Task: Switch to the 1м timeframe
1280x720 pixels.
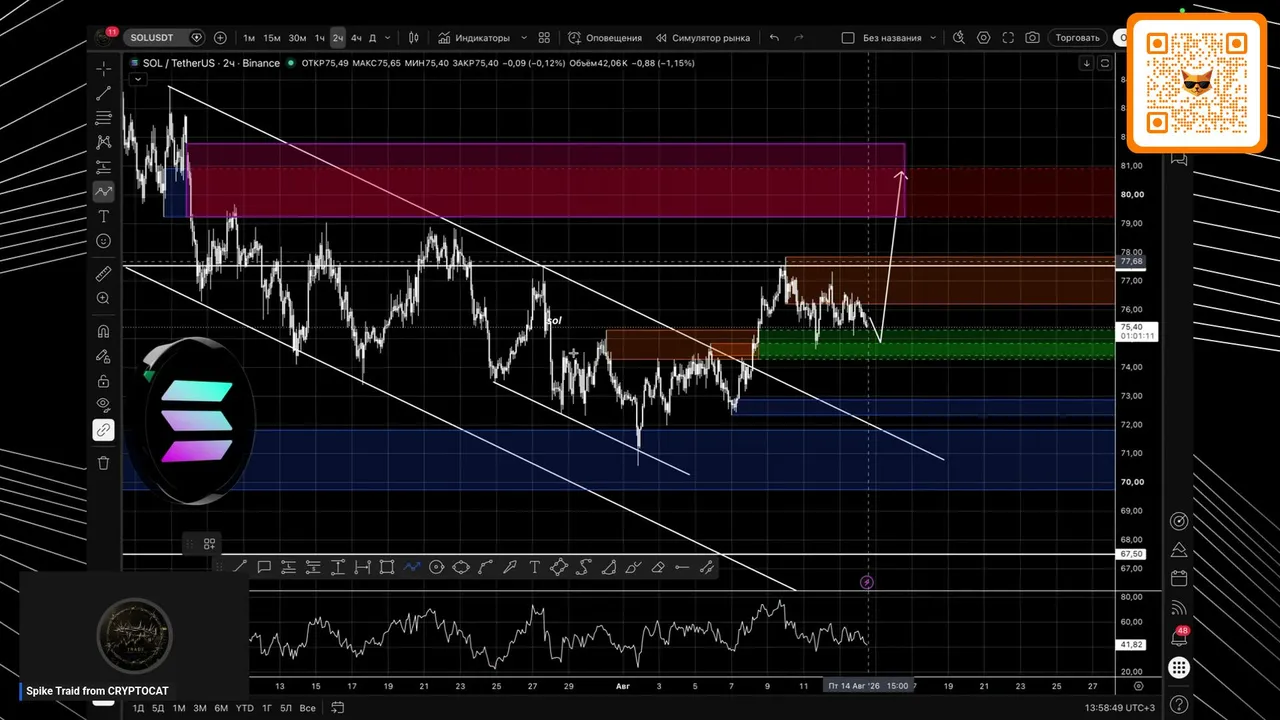Action: coord(249,38)
